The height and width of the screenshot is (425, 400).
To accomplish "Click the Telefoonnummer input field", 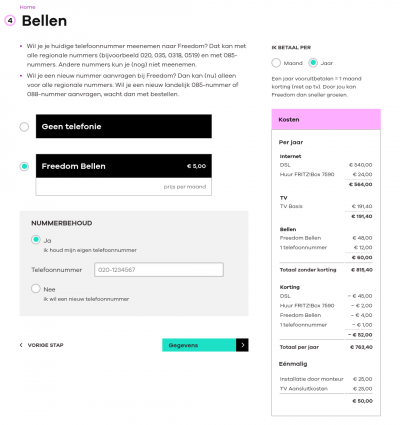I will [x=159, y=270].
